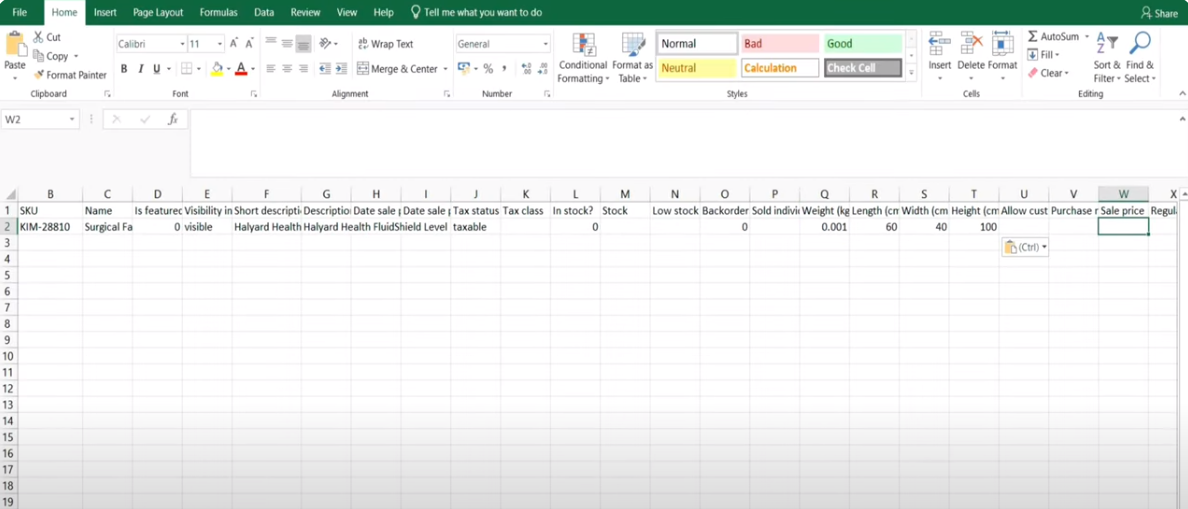Click Merge & Center
The image size is (1188, 509).
(x=398, y=69)
